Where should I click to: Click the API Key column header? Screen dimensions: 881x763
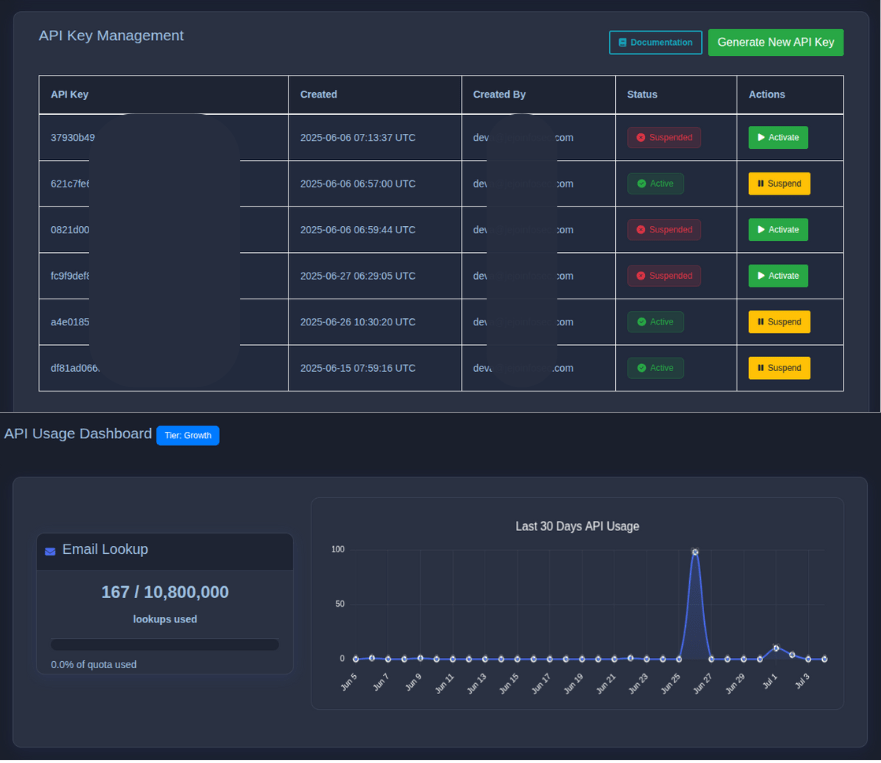(70, 95)
